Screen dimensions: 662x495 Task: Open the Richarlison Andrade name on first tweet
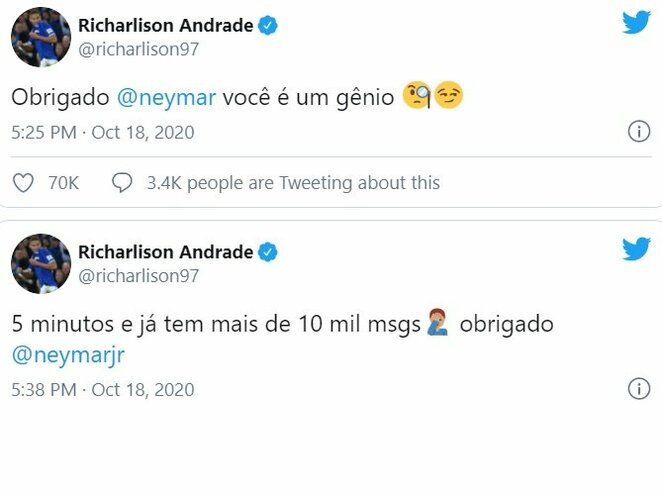[165, 26]
